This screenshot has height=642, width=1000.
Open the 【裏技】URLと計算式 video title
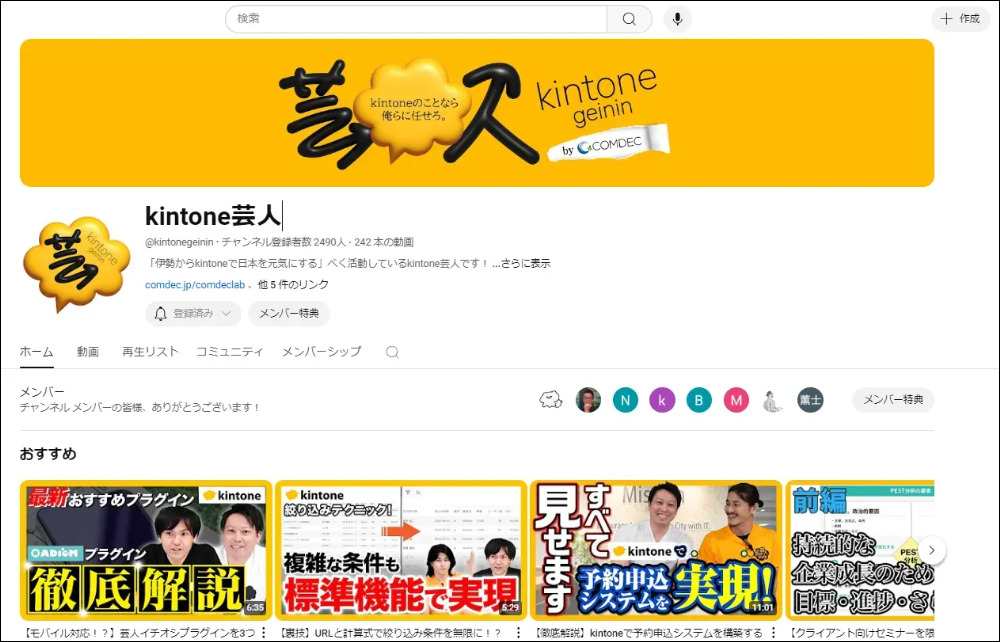pos(390,633)
